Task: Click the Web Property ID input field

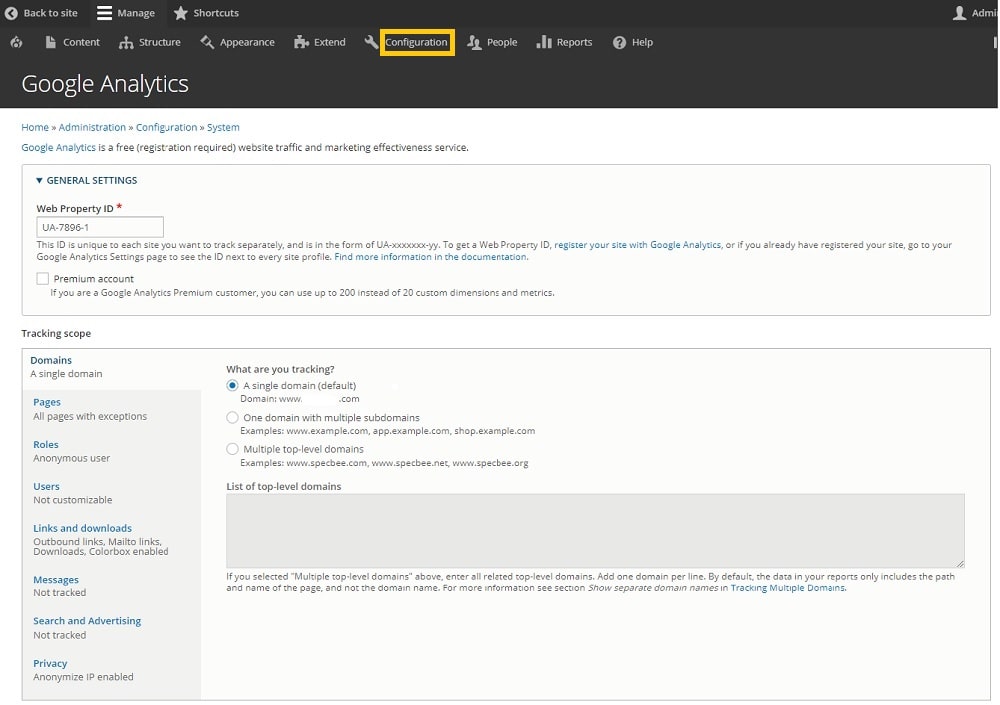Action: pos(99,227)
